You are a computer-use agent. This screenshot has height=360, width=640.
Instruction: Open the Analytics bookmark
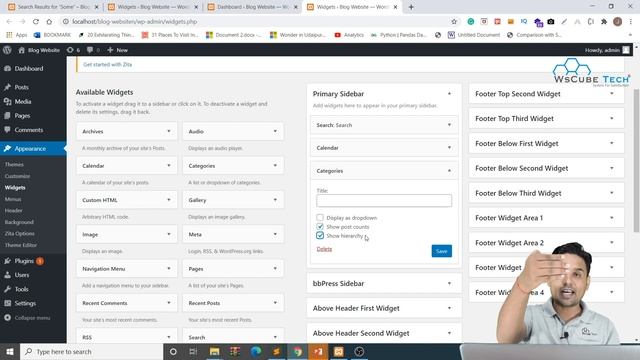pos(349,35)
